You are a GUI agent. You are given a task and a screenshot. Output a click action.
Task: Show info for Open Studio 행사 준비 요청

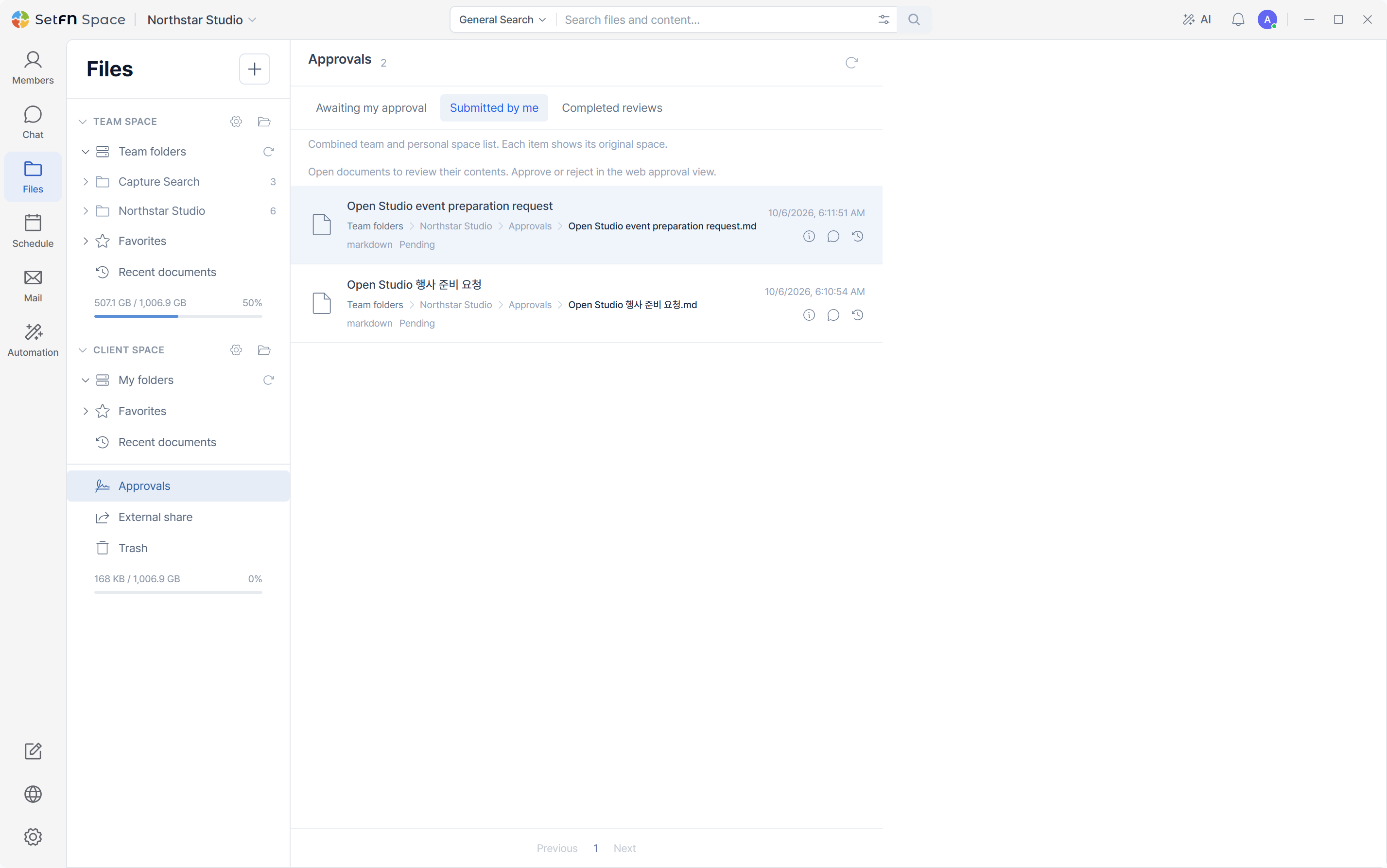pos(809,314)
